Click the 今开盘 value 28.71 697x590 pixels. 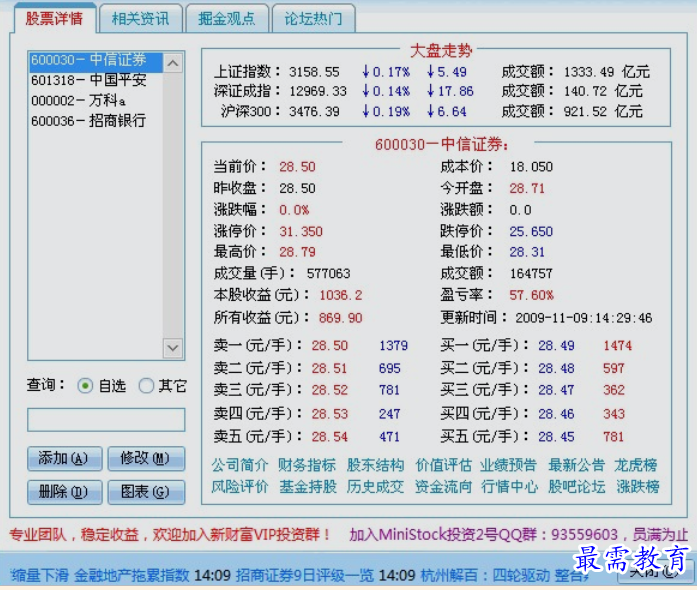click(x=527, y=188)
